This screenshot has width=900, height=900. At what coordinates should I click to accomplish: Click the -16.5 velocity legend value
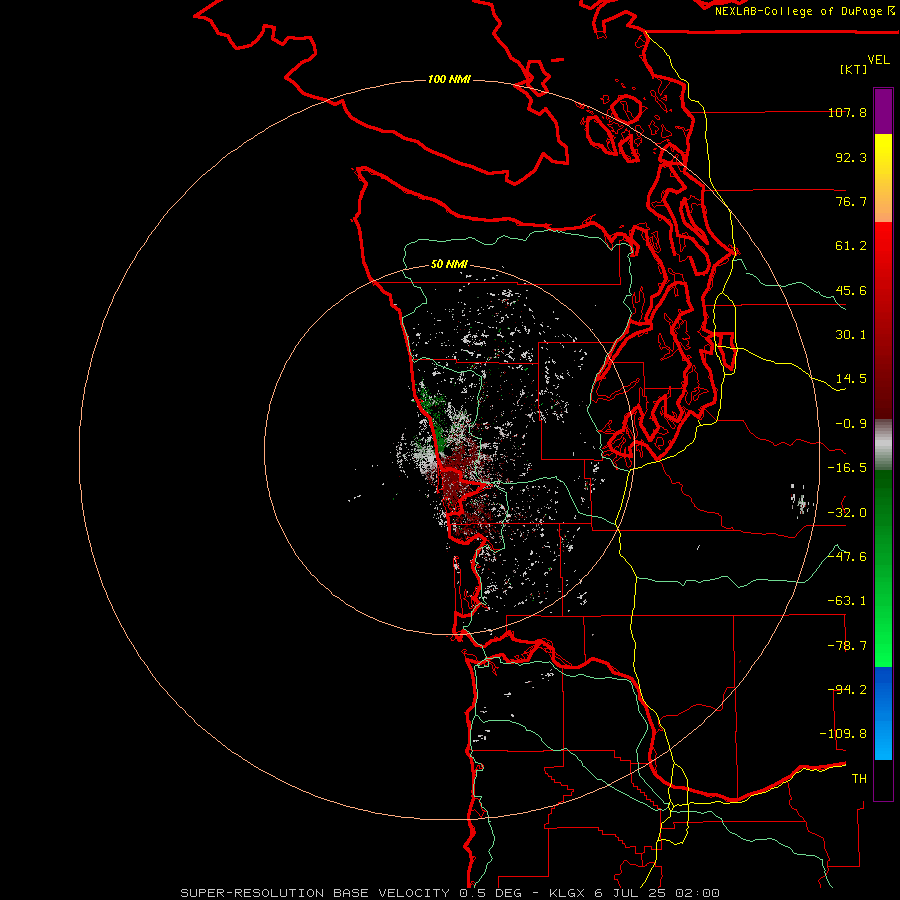tap(847, 468)
